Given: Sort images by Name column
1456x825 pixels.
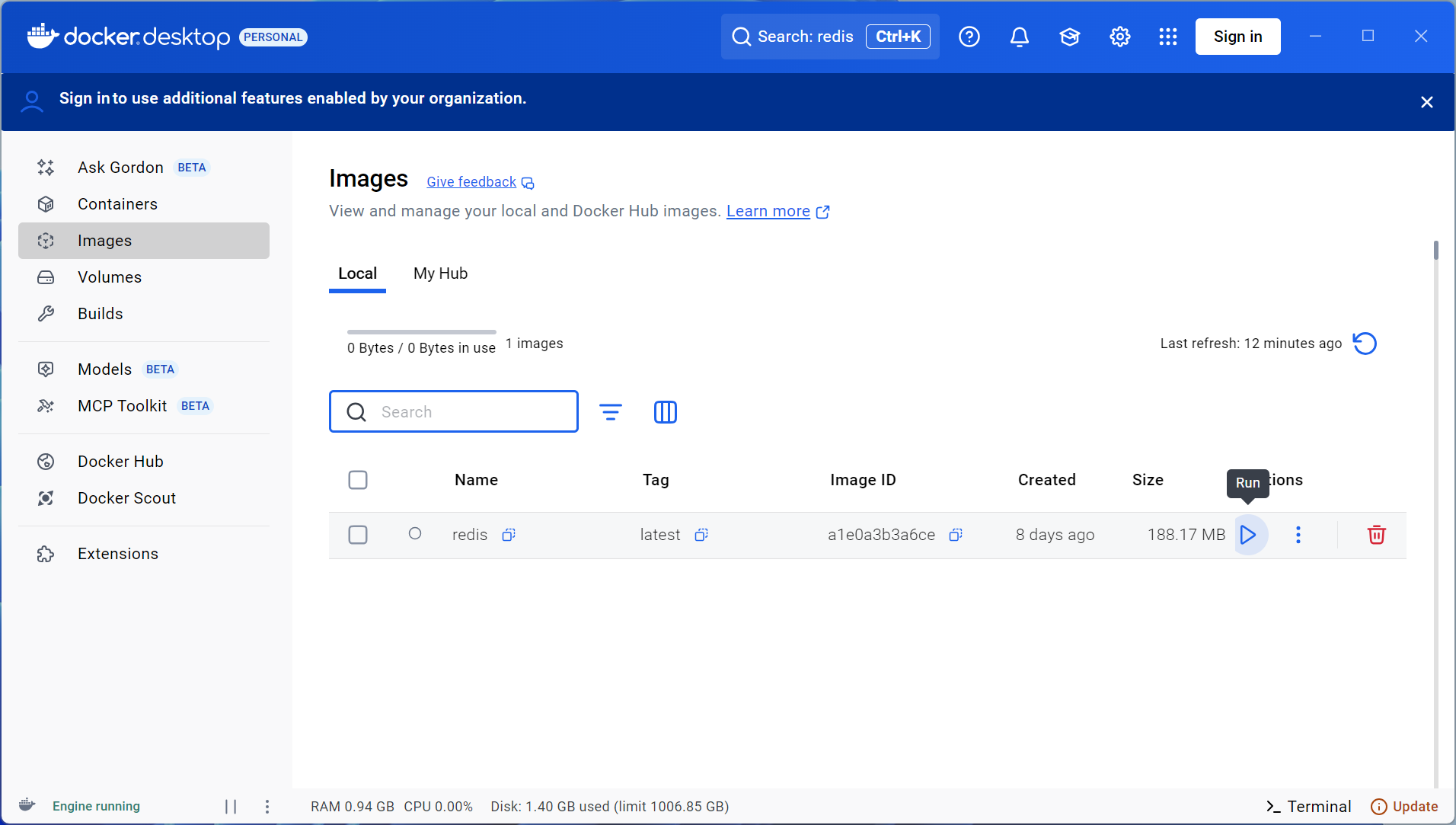Looking at the screenshot, I should click(476, 480).
